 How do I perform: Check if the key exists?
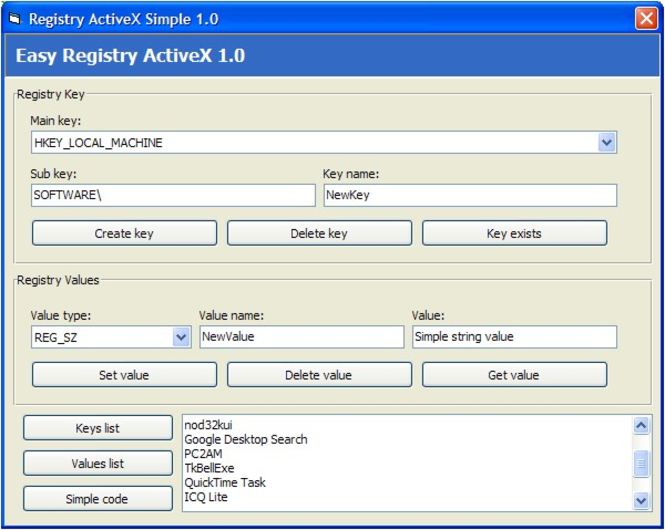click(514, 233)
